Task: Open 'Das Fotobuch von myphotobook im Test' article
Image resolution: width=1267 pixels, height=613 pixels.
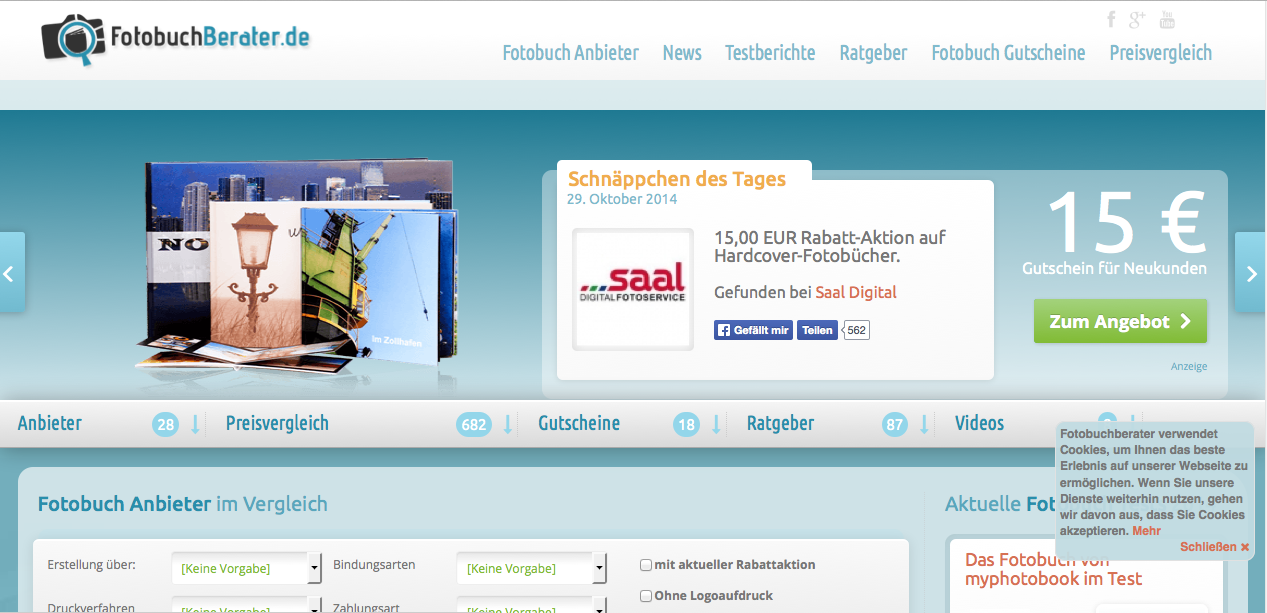Action: pos(1053,569)
